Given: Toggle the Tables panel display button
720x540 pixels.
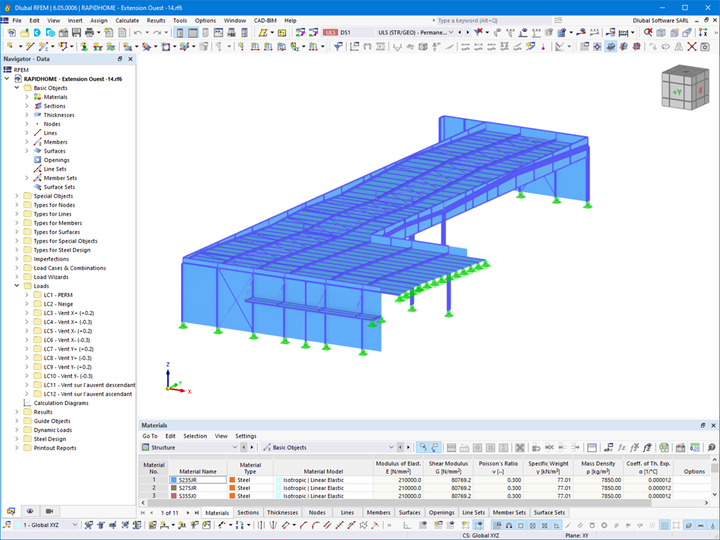Looking at the screenshot, I should pyautogui.click(x=193, y=33).
